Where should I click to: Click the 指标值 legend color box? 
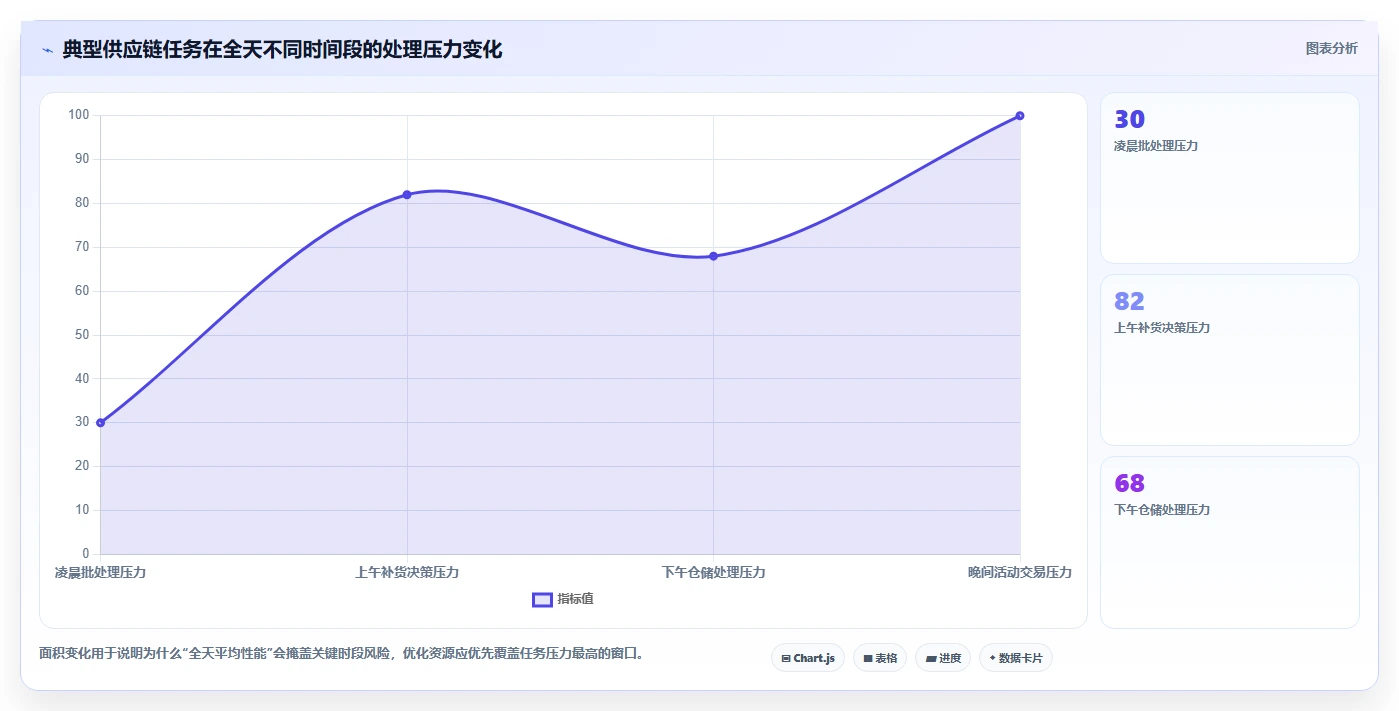[542, 599]
